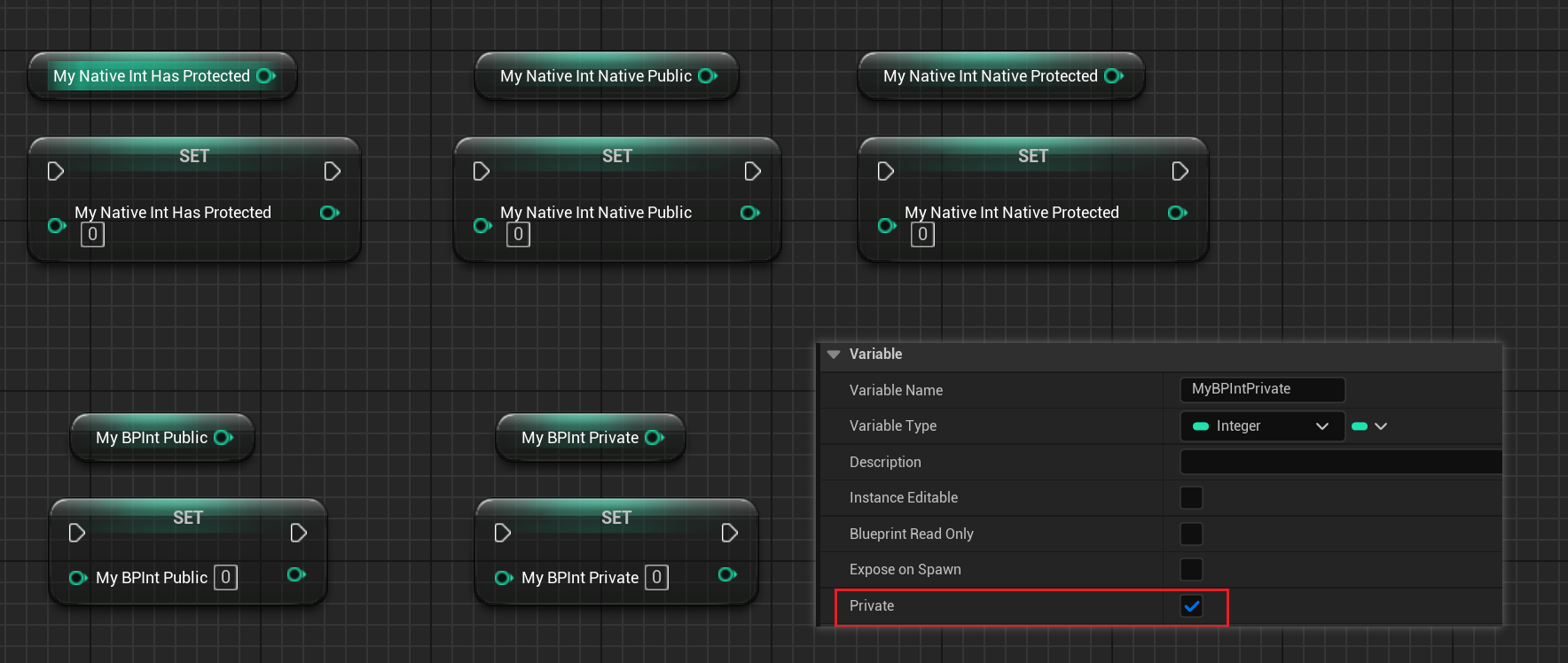Select the My Native Int Native Protected SET header
1568x663 pixels.
click(x=1032, y=156)
